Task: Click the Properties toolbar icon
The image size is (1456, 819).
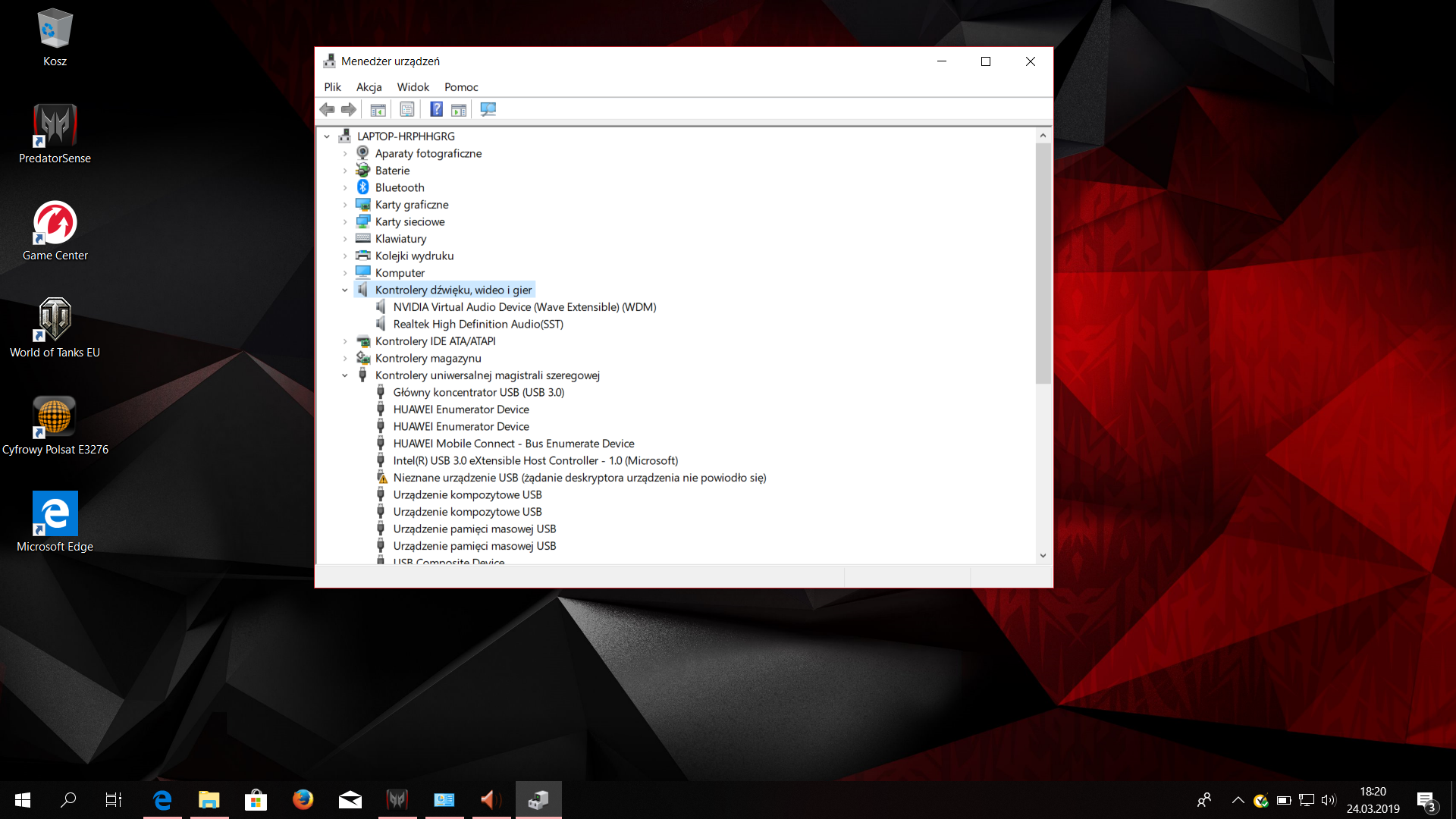Action: point(407,110)
